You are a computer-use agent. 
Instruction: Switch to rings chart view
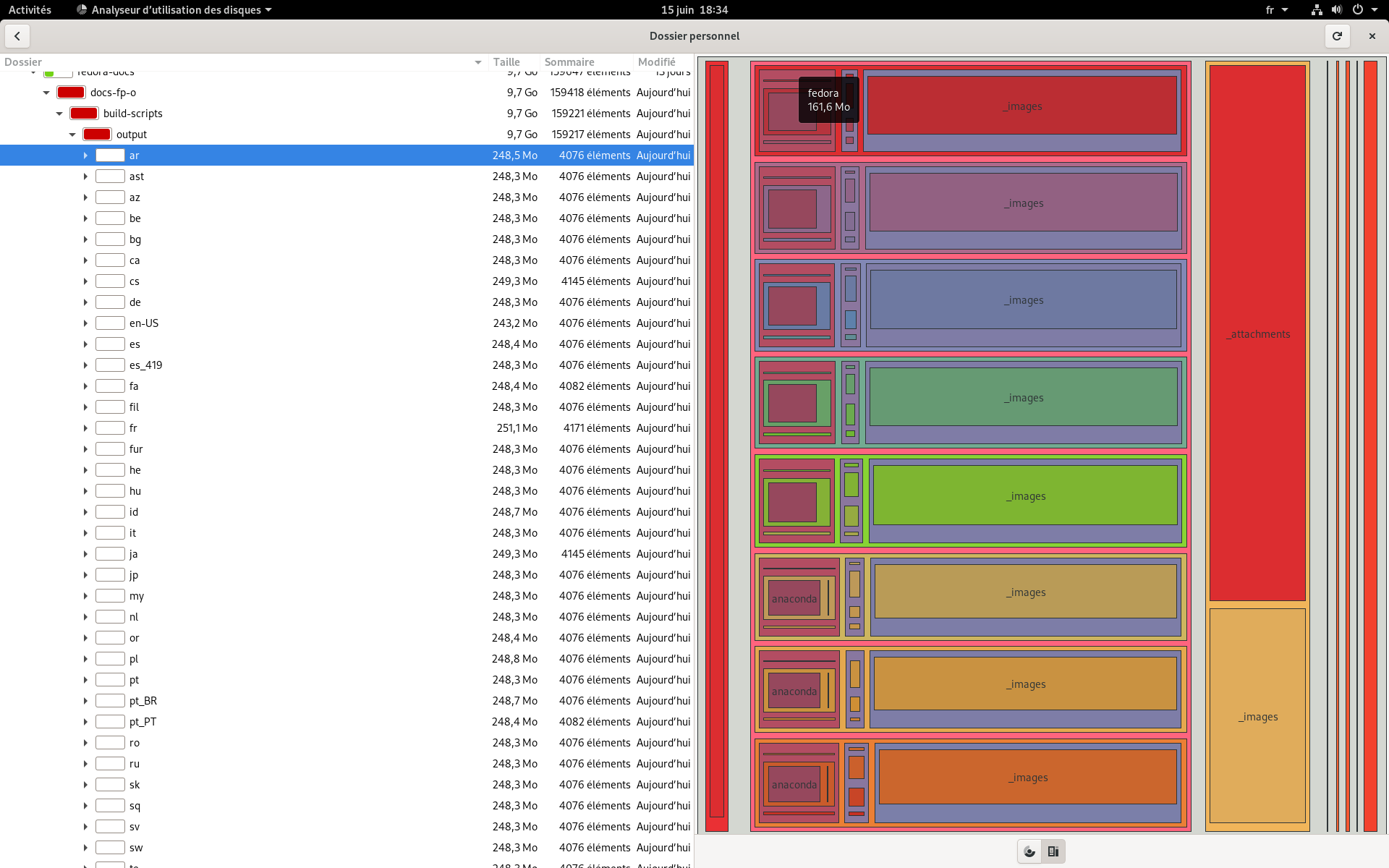[1029, 852]
